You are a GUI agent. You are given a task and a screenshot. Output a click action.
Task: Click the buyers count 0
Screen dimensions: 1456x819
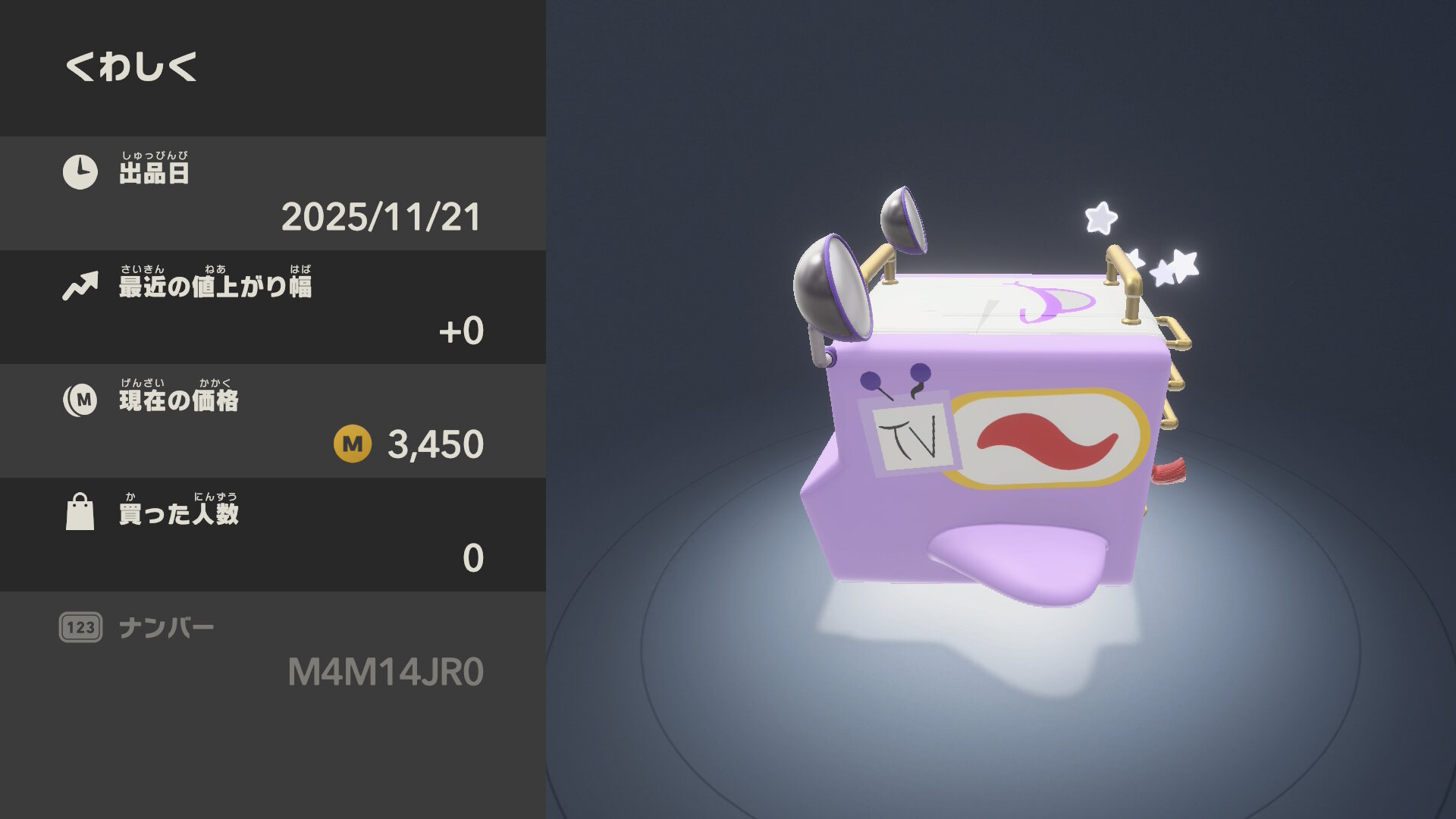click(x=473, y=558)
